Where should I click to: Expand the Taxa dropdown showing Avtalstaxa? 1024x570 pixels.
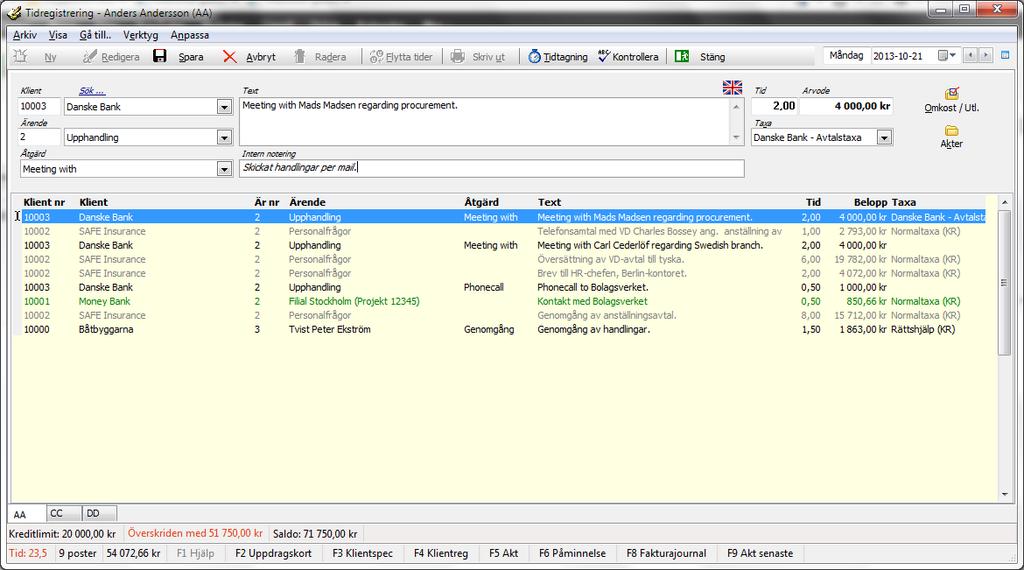tap(884, 138)
